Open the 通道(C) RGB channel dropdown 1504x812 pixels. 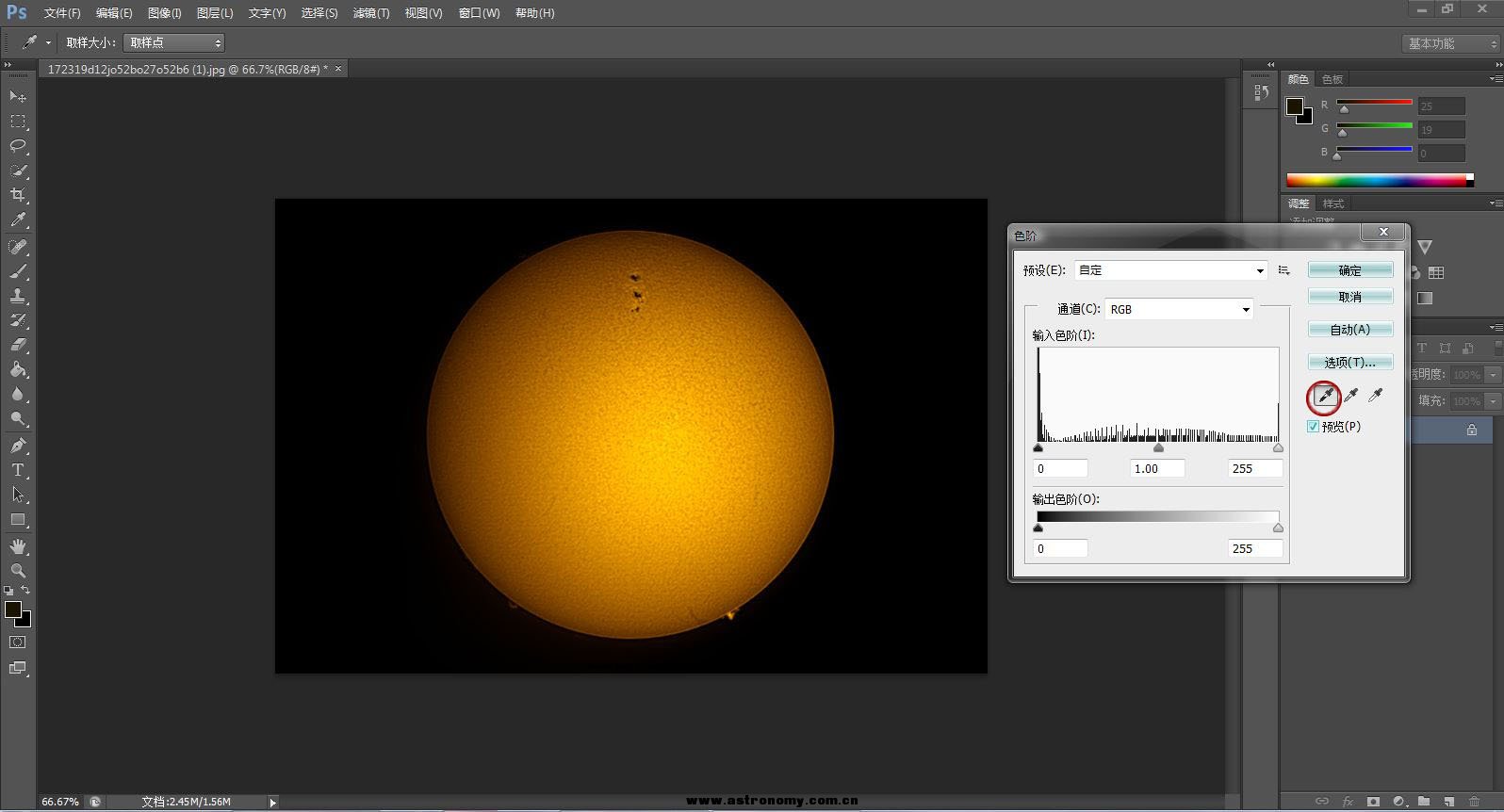pos(1180,309)
